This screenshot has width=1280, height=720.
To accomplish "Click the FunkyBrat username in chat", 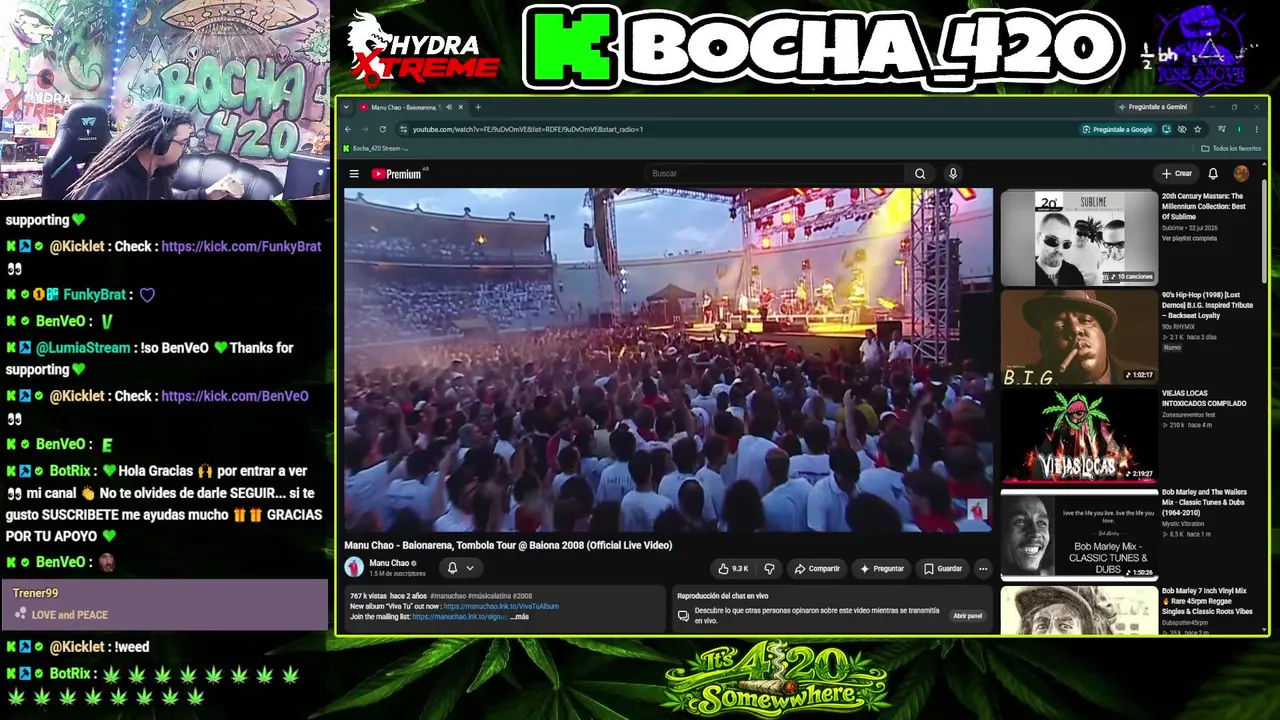I will 95,295.
